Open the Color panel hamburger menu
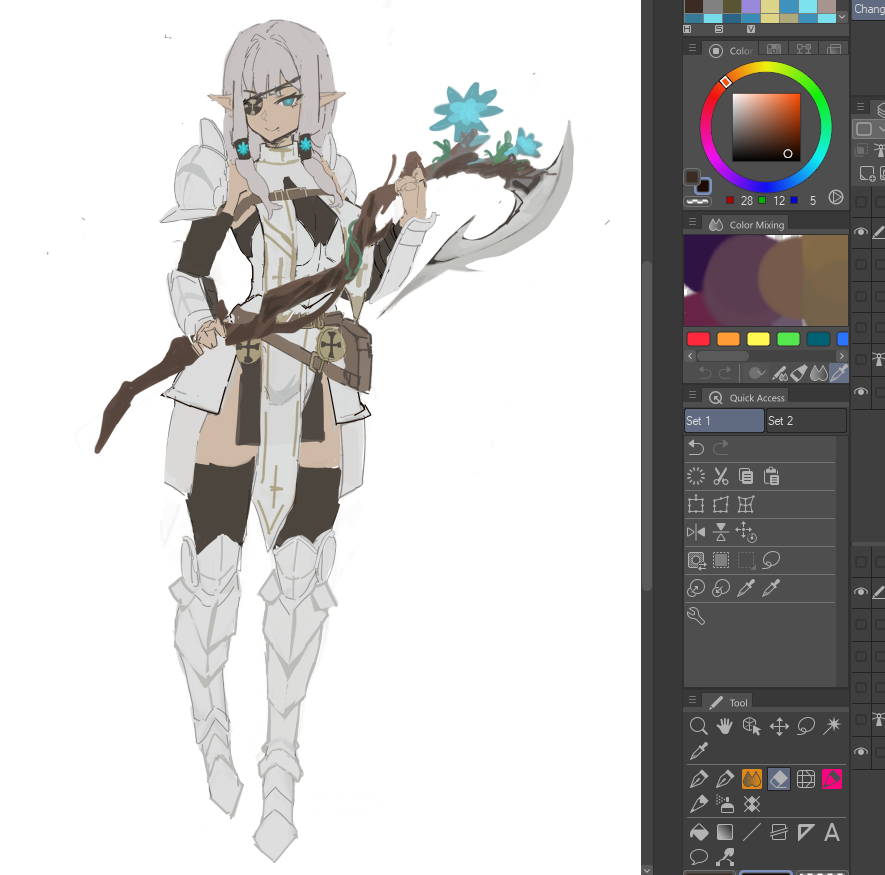This screenshot has width=885, height=875. pyautogui.click(x=692, y=49)
